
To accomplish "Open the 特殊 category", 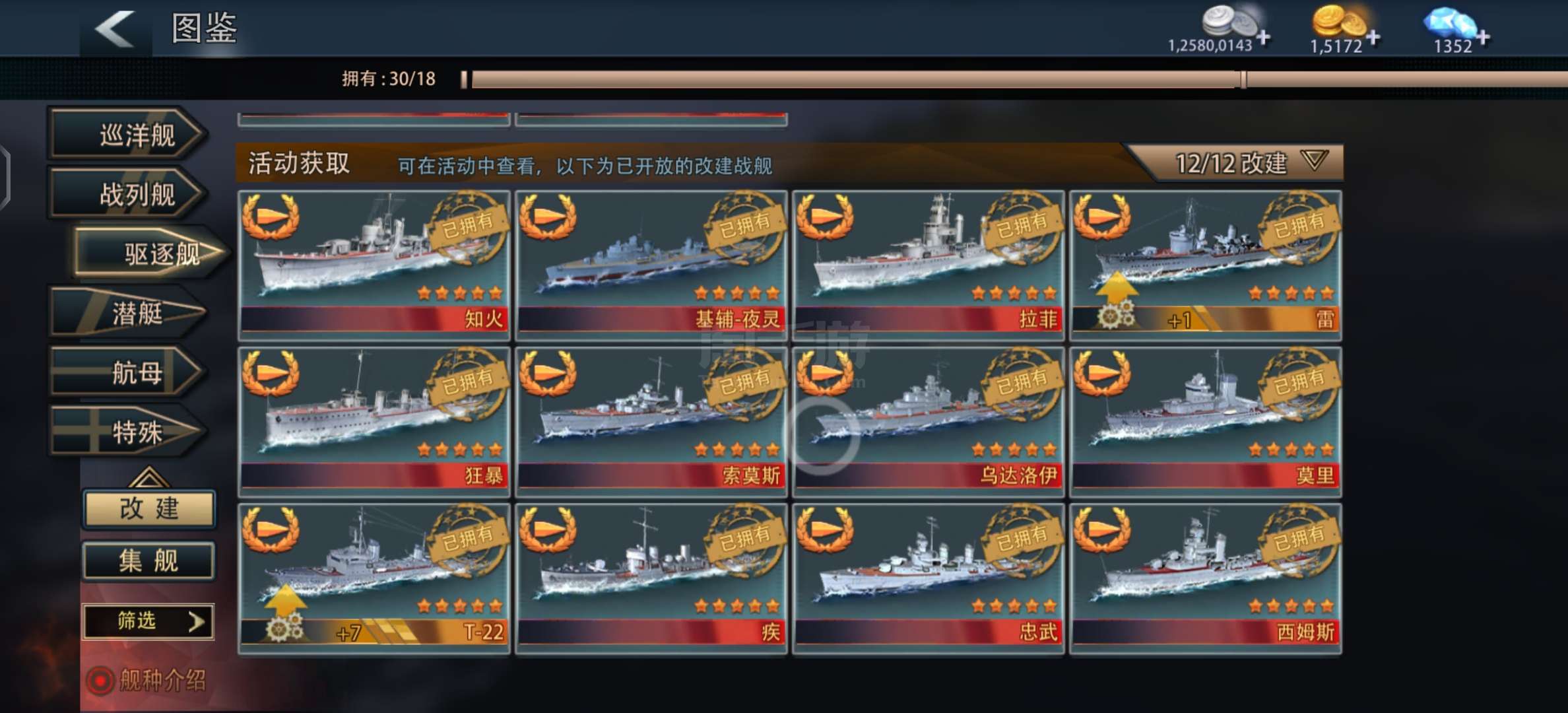I will pyautogui.click(x=129, y=432).
